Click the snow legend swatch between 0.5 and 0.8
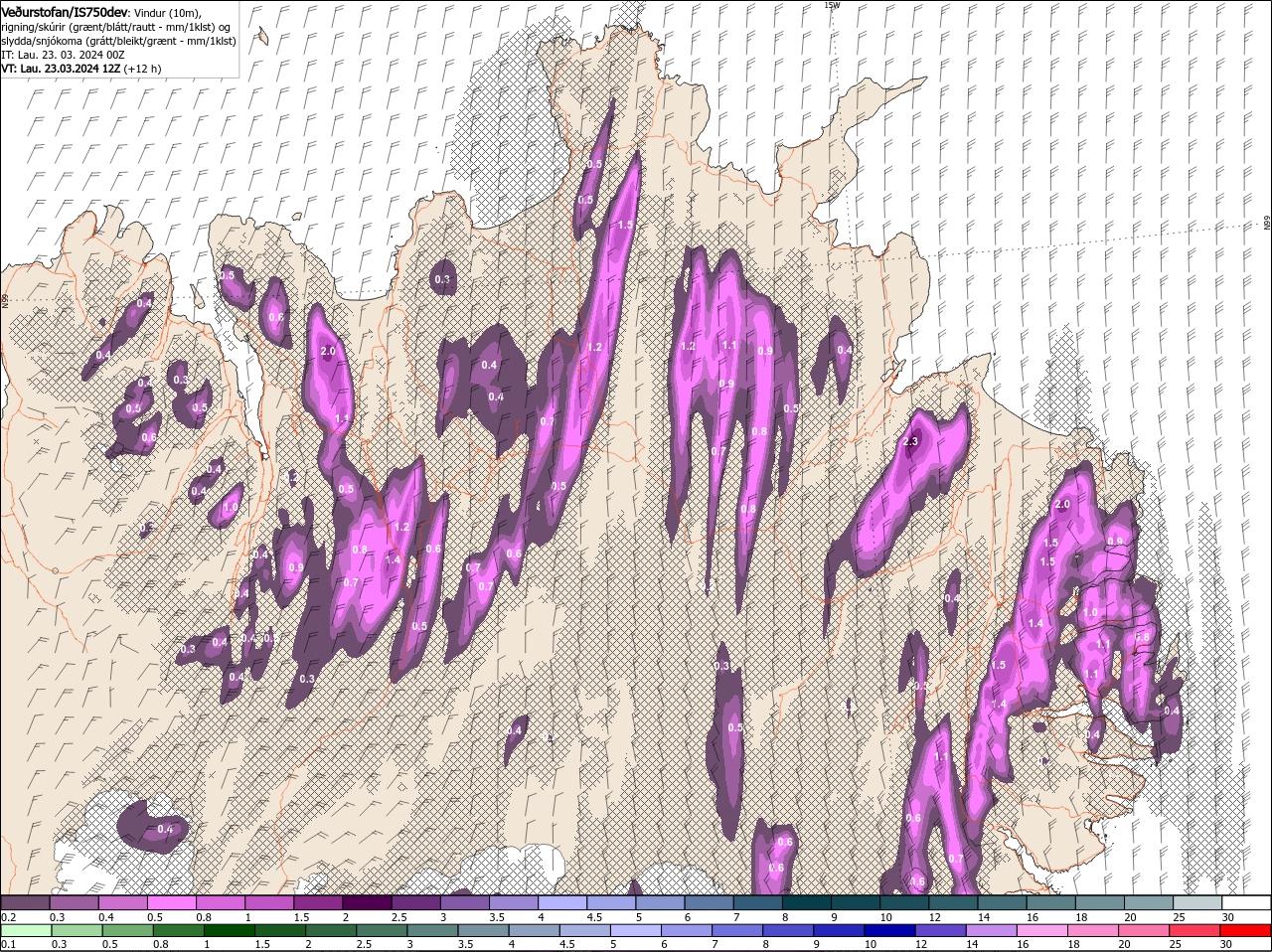The width and height of the screenshot is (1272, 952). coord(172,902)
